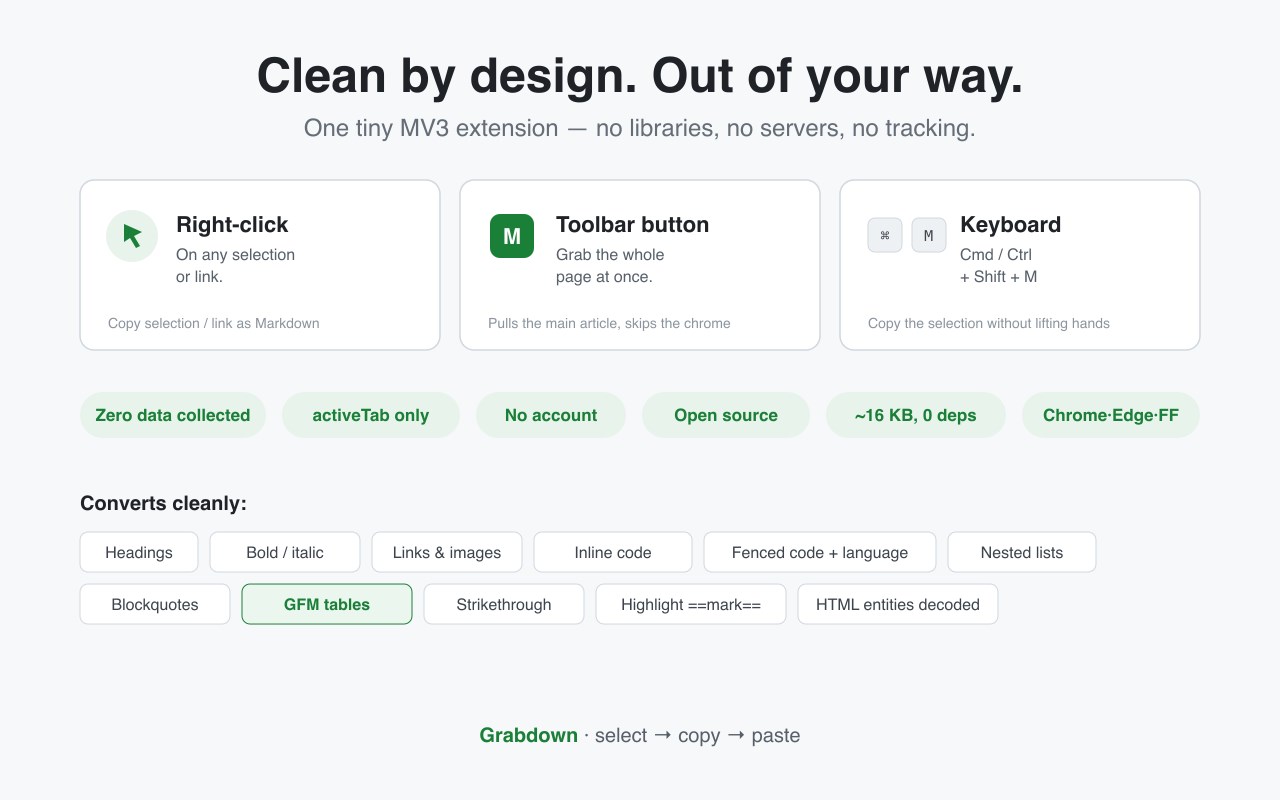Select the Keyboard card heading
1280x800 pixels.
[1010, 225]
